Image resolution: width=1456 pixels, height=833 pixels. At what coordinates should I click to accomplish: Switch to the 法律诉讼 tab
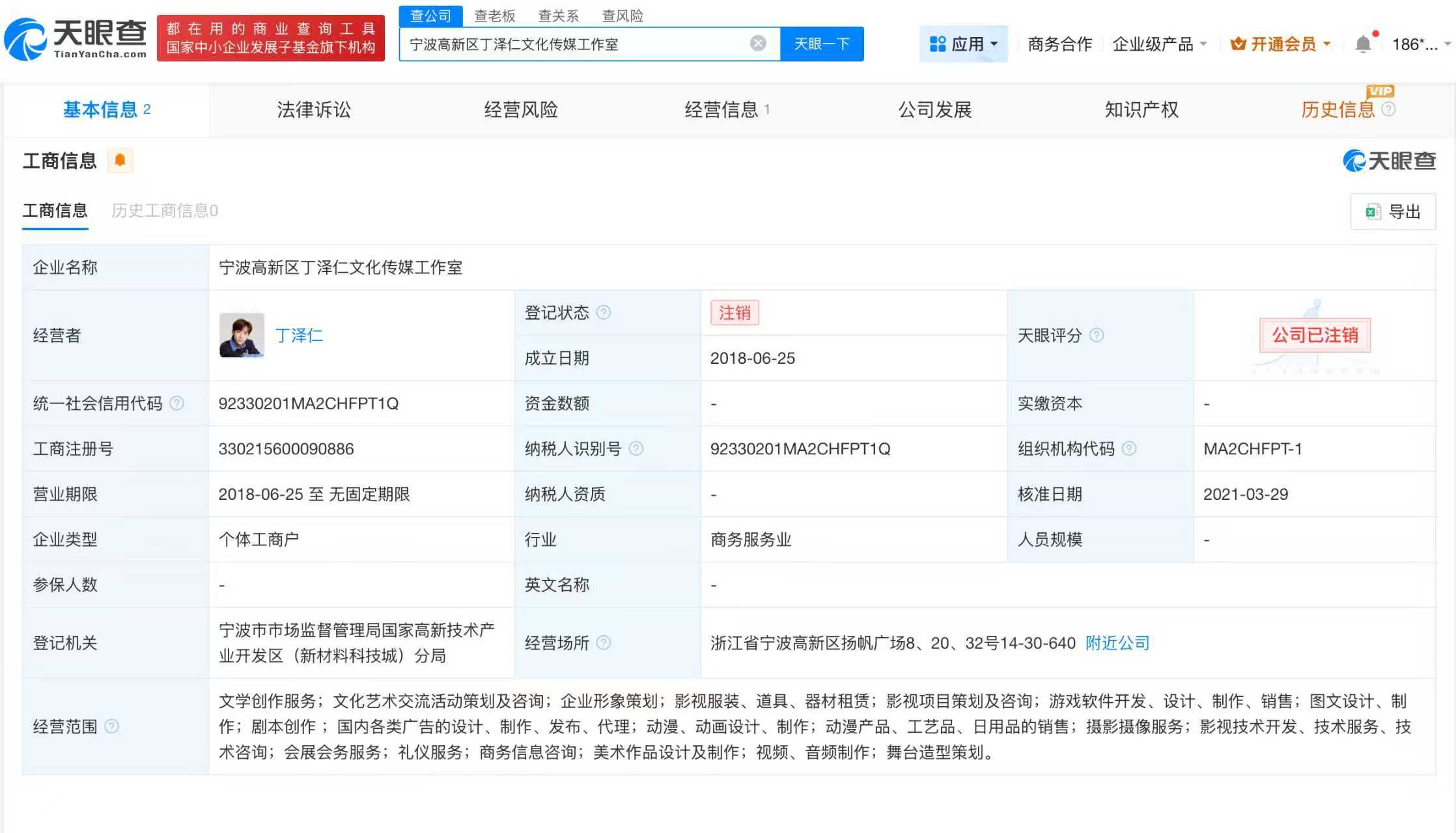point(313,109)
